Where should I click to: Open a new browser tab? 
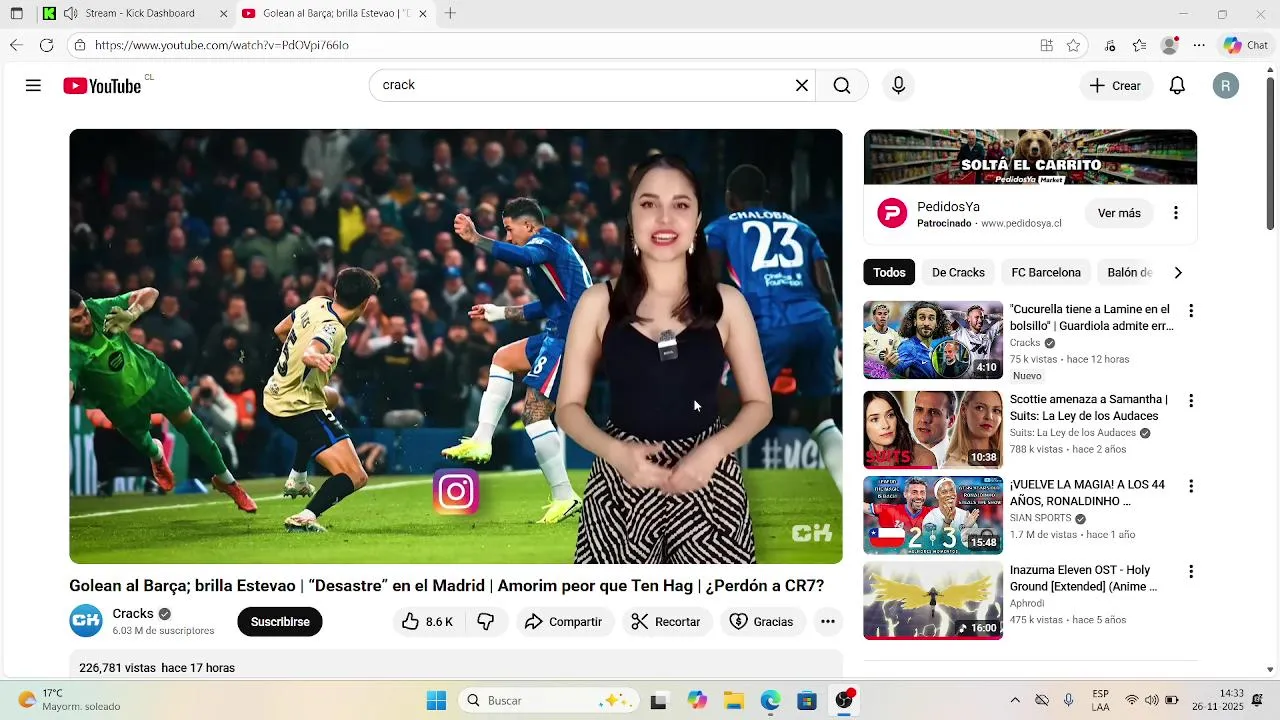pos(450,14)
